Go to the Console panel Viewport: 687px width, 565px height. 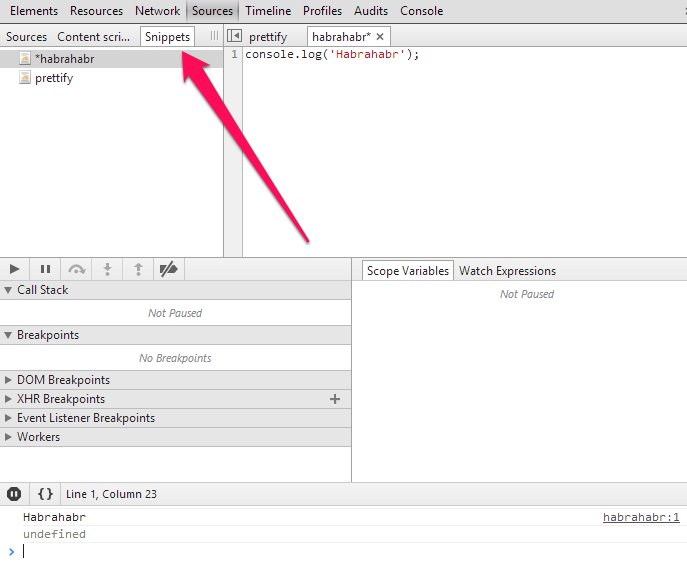click(x=421, y=11)
